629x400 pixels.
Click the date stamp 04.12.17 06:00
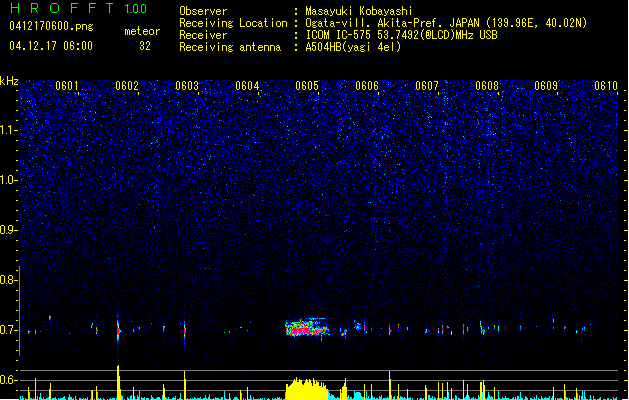pos(51,46)
